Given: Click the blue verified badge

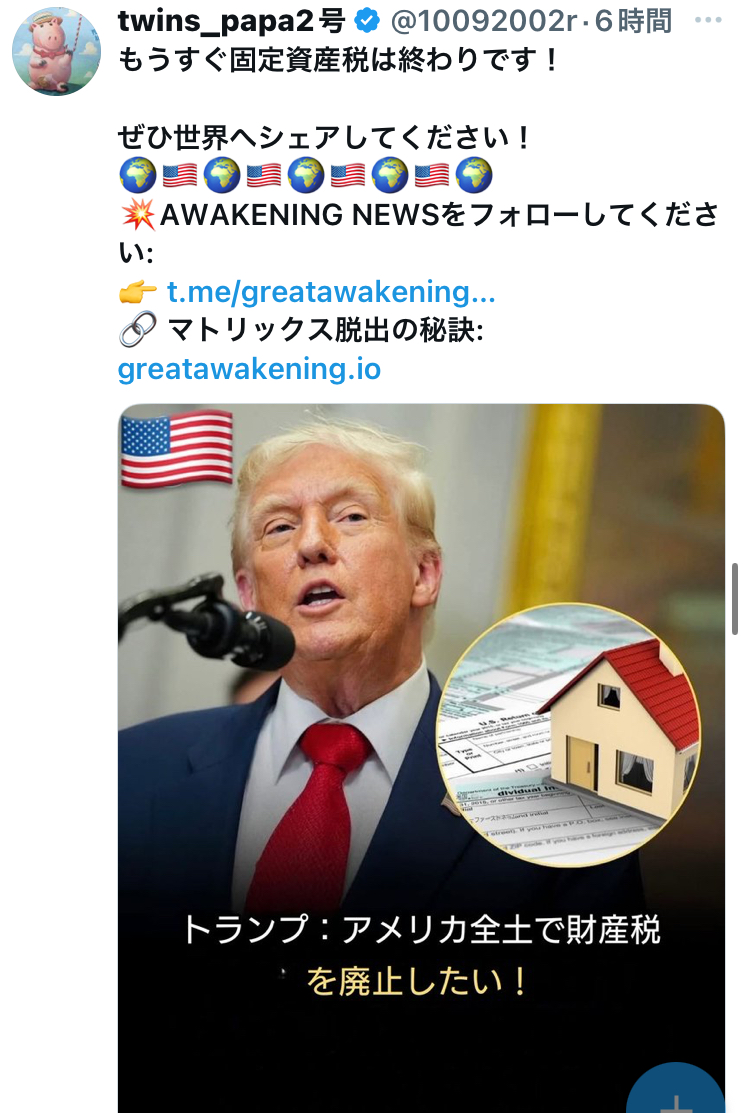Looking at the screenshot, I should point(367,21).
